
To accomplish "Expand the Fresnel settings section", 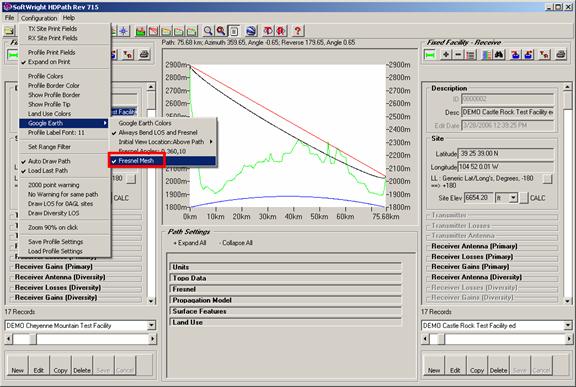I will tap(285, 289).
